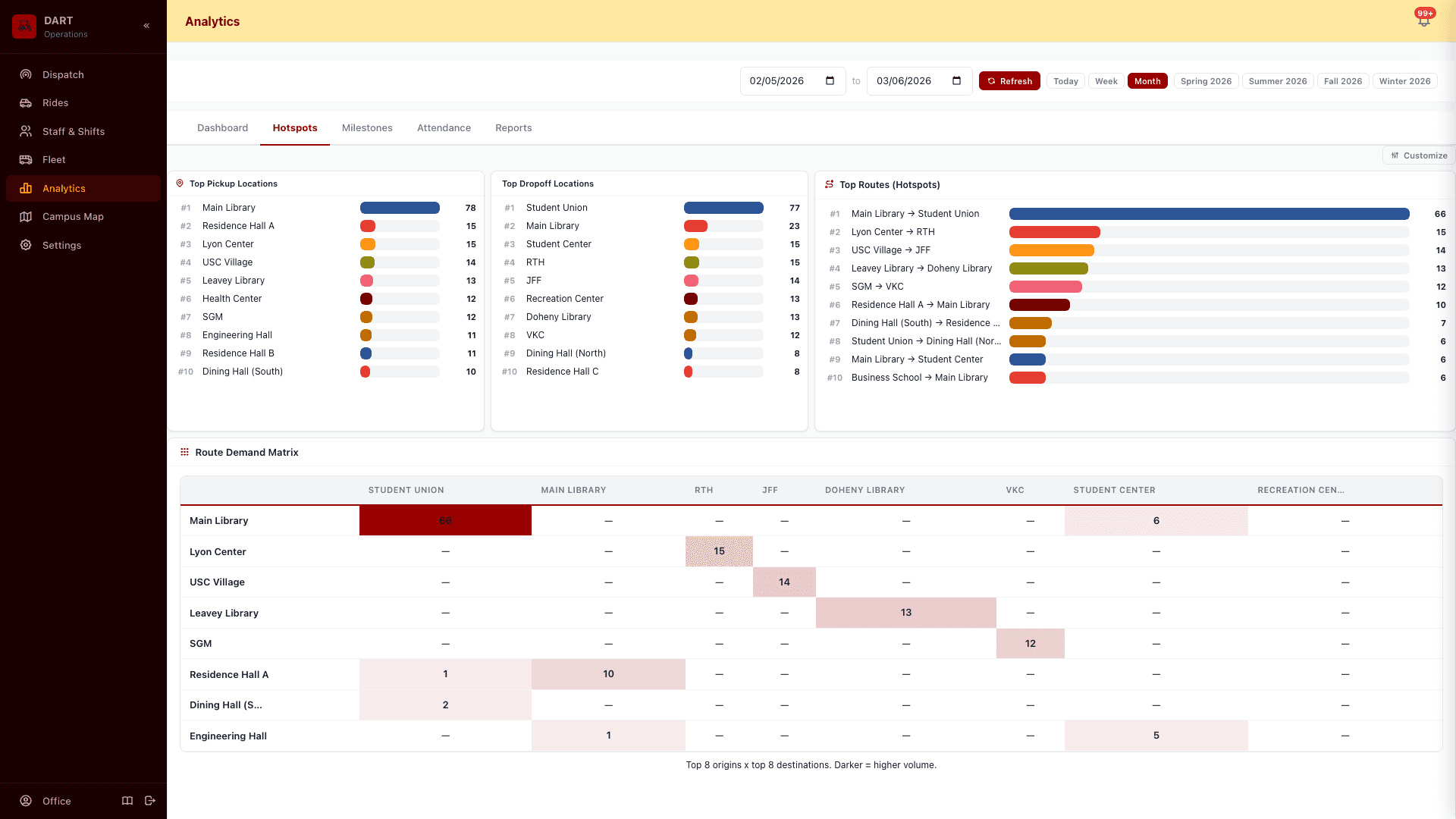Screen dimensions: 1456x819
Task: Open the Customize layout options
Action: tap(1418, 155)
